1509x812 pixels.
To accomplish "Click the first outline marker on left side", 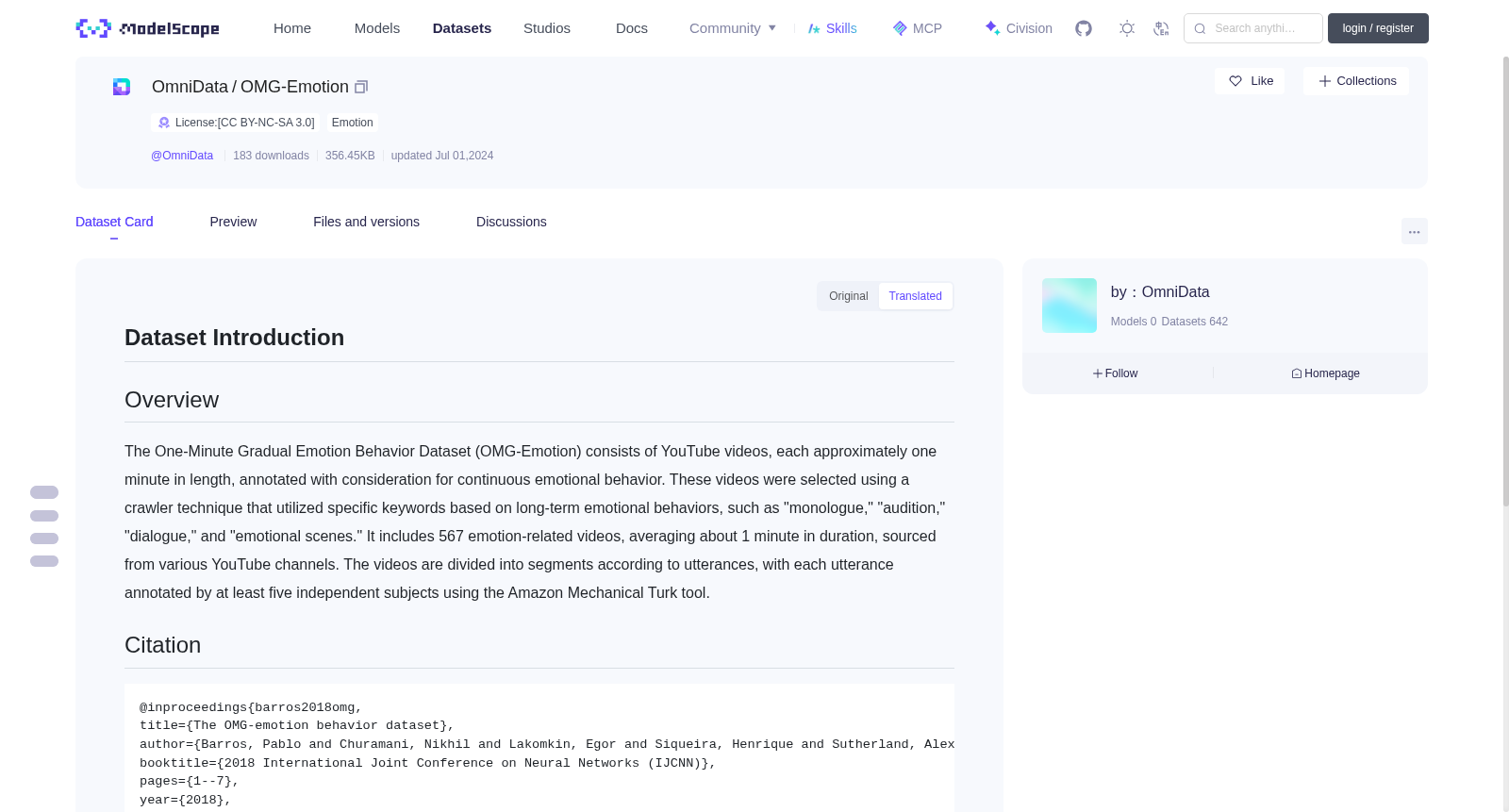I will pyautogui.click(x=44, y=492).
